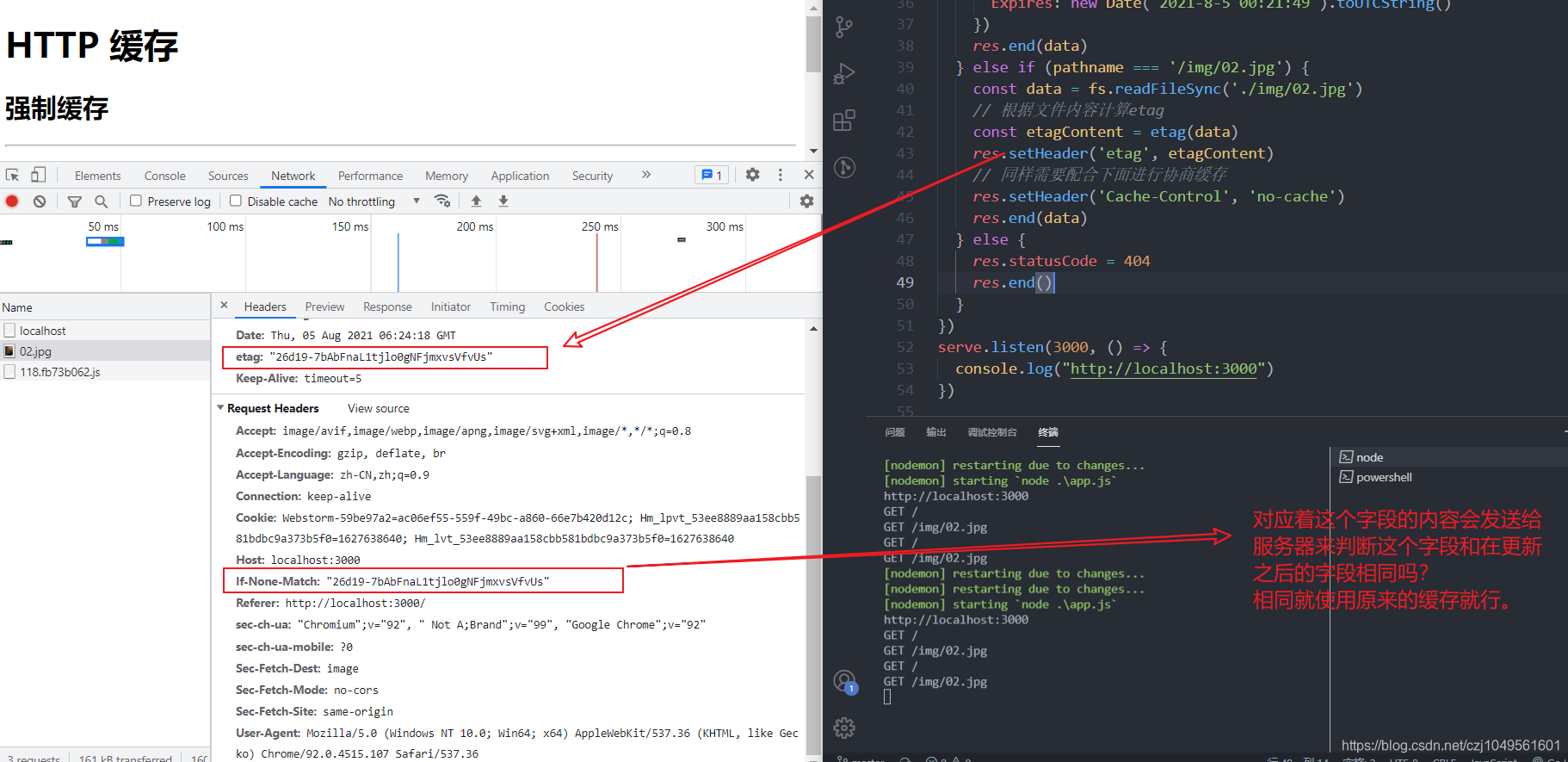Click the export HAR download icon

click(x=503, y=201)
